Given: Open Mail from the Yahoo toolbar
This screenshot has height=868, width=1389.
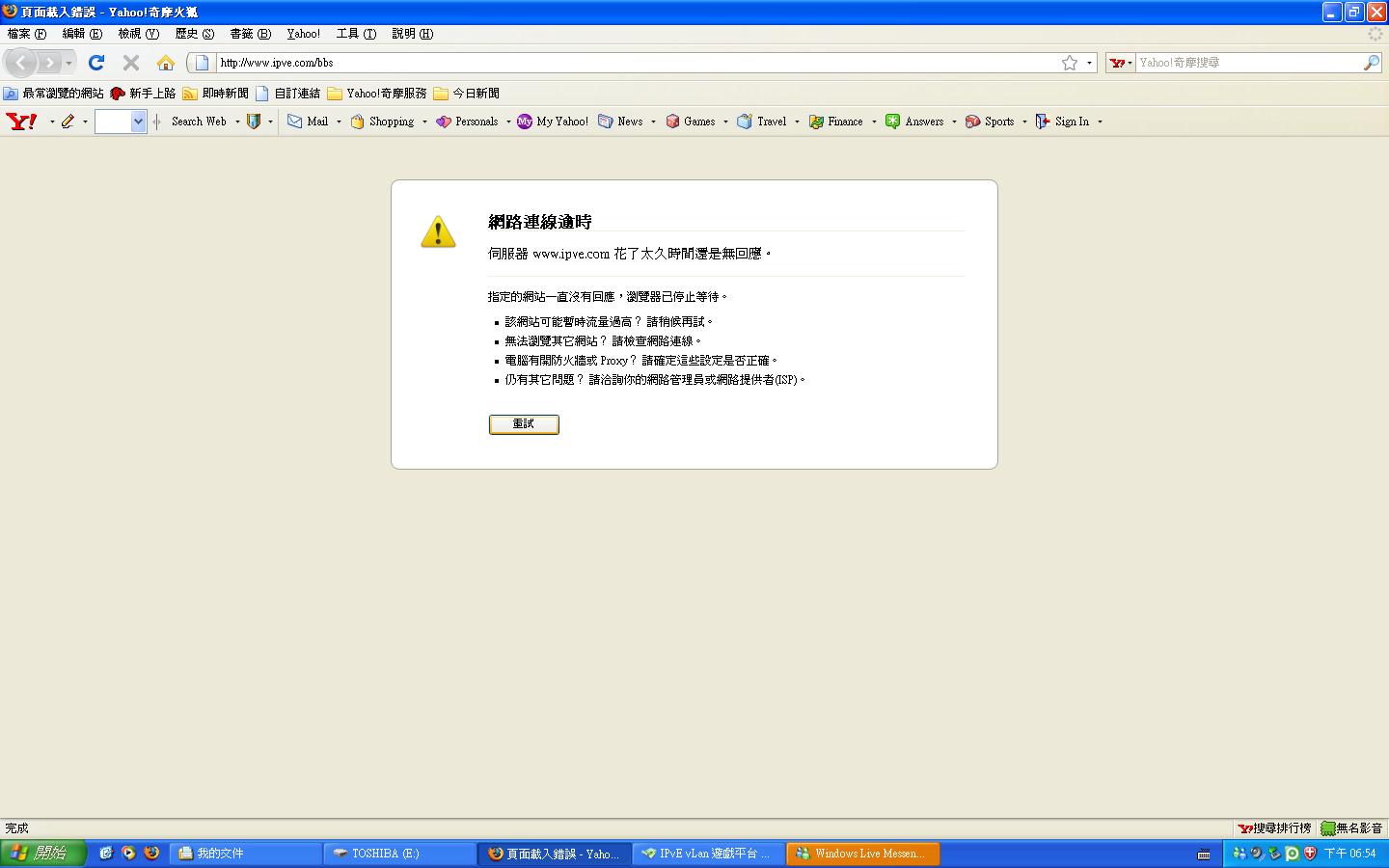Looking at the screenshot, I should (x=309, y=122).
